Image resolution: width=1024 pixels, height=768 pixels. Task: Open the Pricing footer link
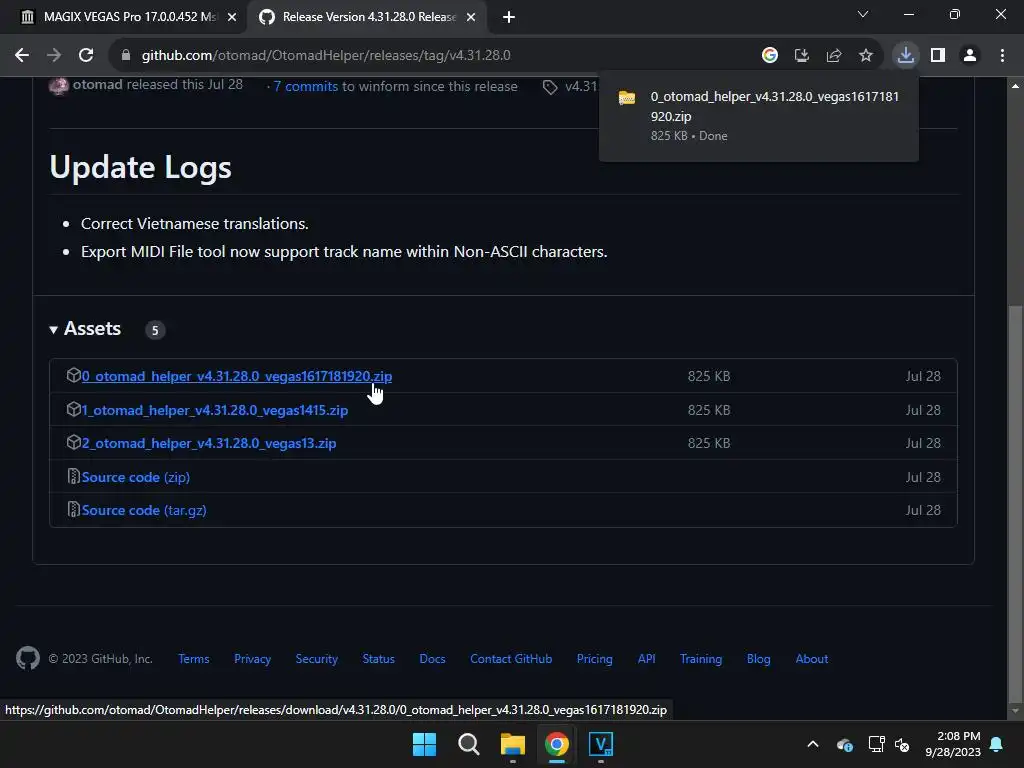[x=594, y=659]
